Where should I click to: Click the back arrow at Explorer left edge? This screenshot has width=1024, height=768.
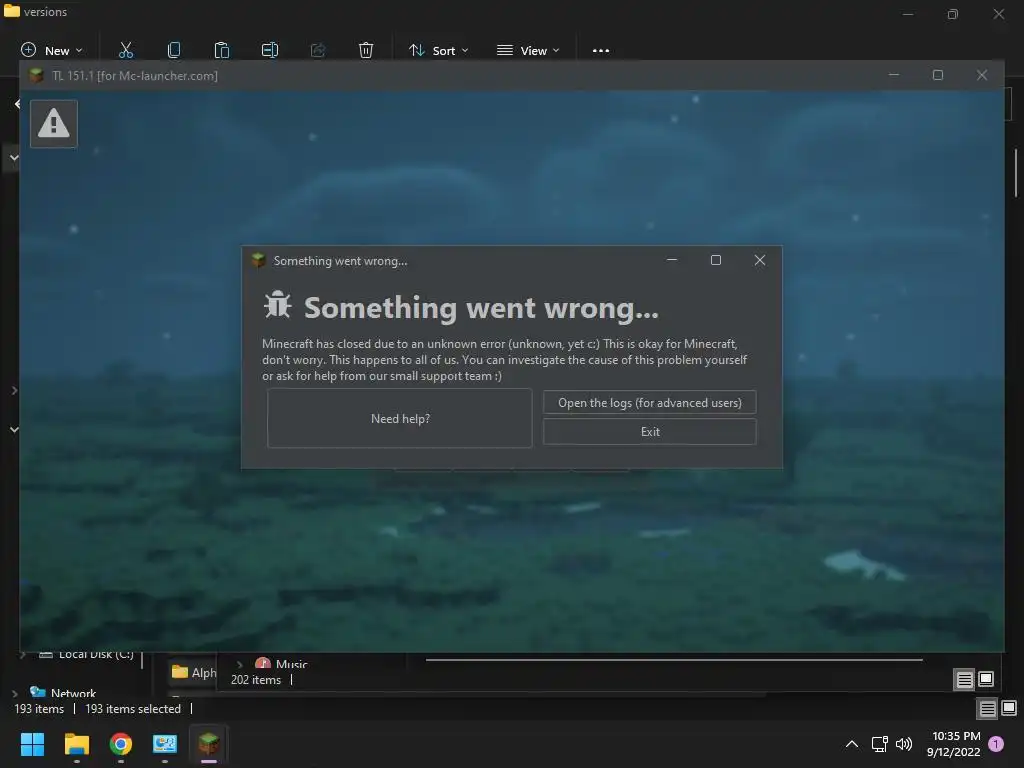tap(17, 104)
